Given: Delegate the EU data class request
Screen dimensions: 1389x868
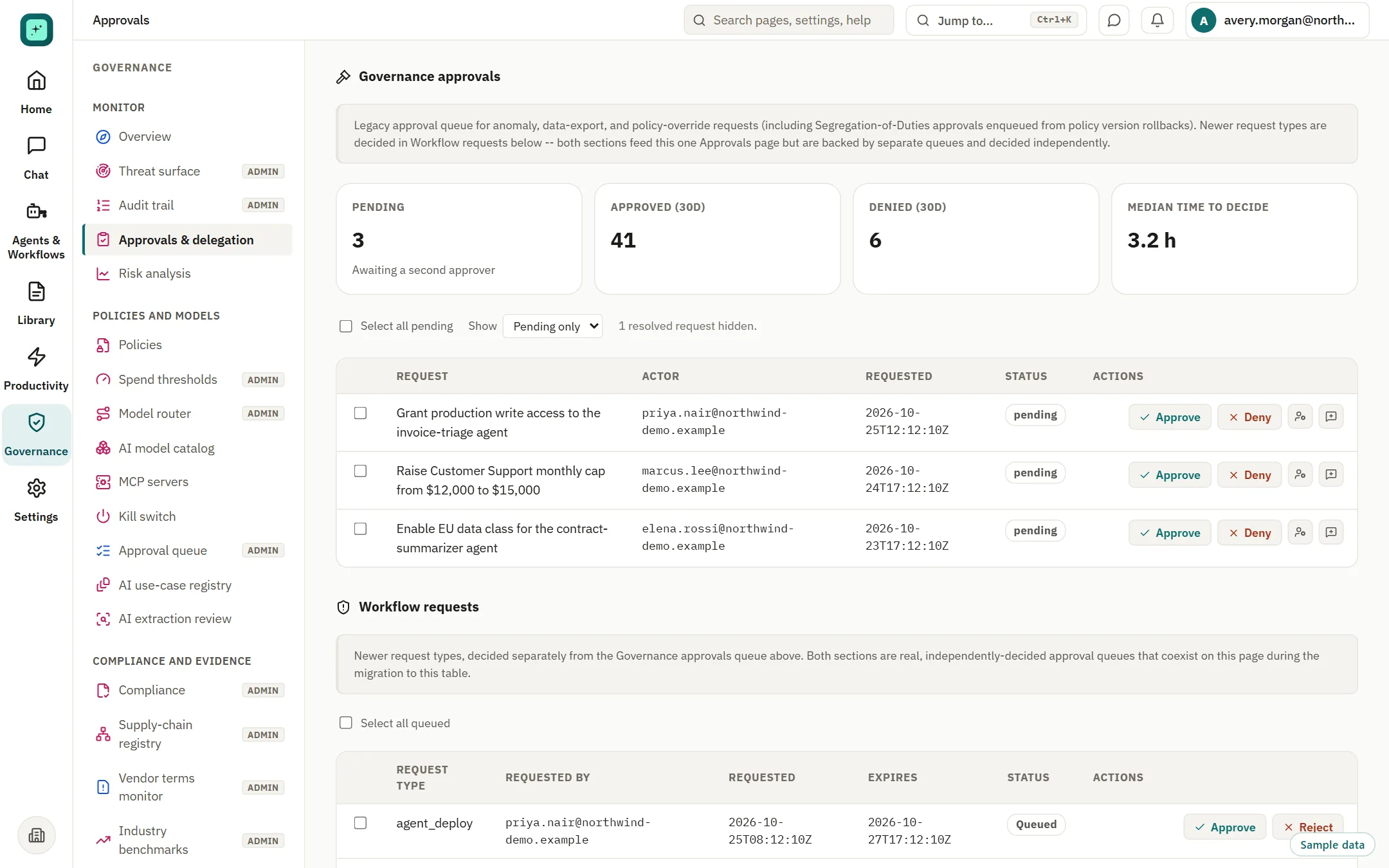Looking at the screenshot, I should [x=1300, y=532].
